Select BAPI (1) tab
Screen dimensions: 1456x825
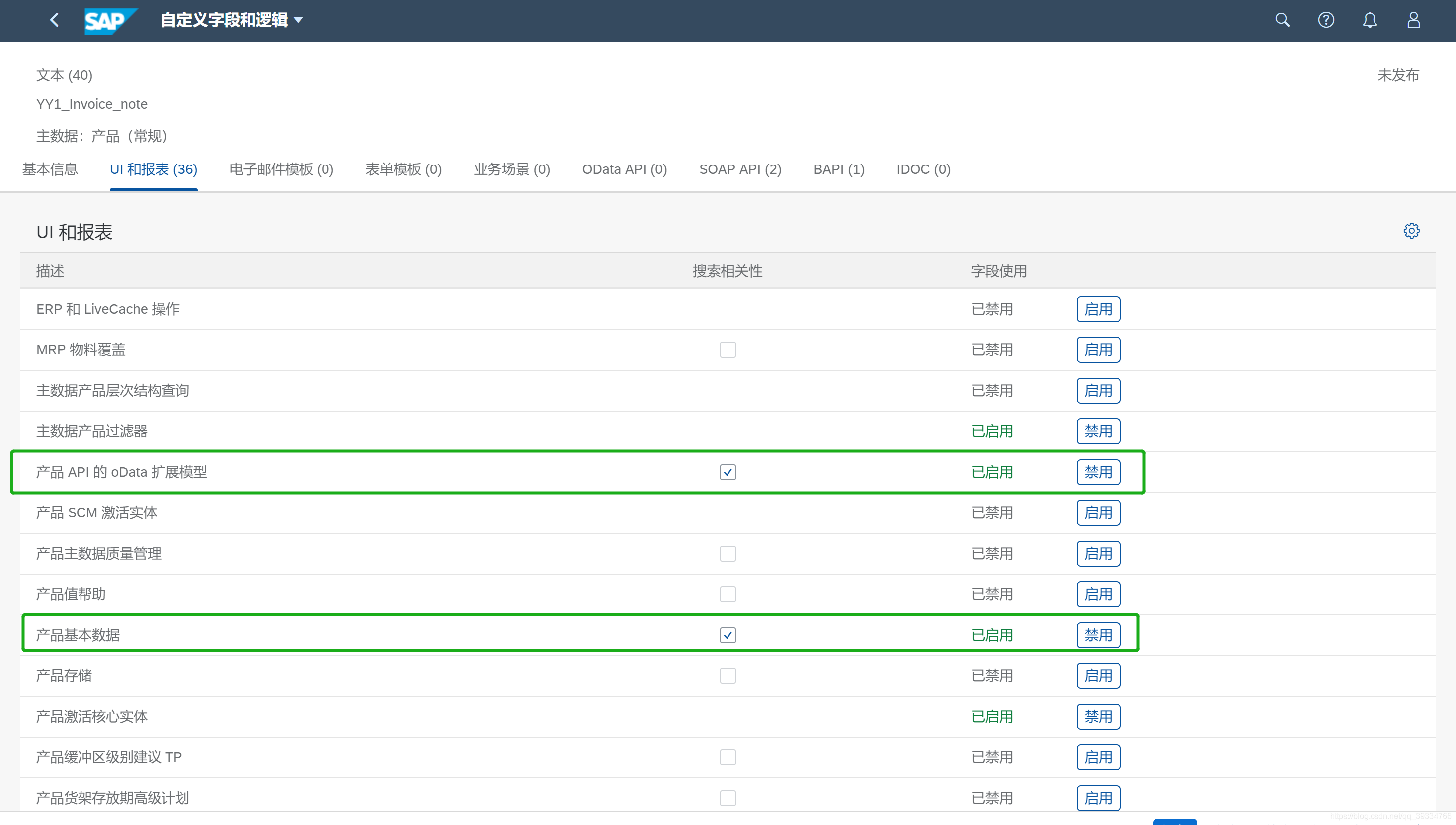pyautogui.click(x=838, y=169)
